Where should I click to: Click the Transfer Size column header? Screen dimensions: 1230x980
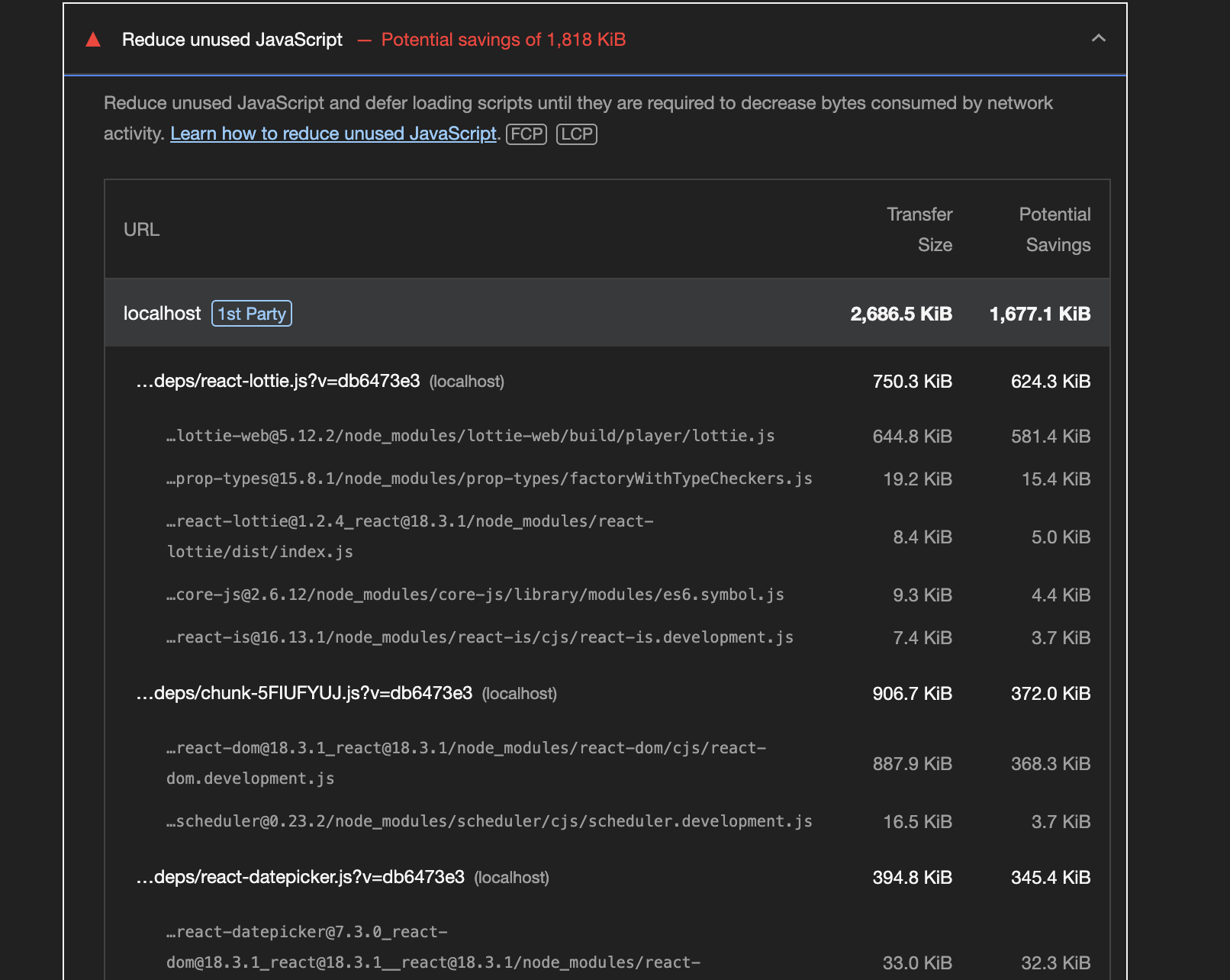(x=919, y=230)
